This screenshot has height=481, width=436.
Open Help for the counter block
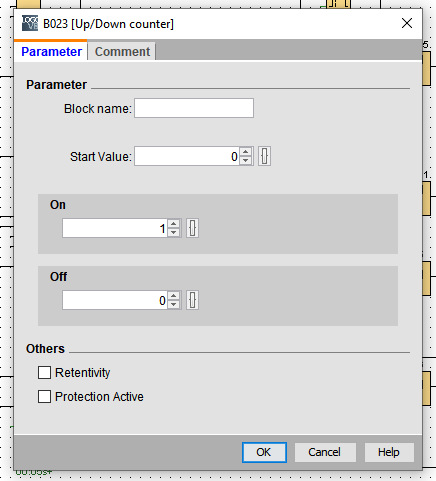click(389, 452)
